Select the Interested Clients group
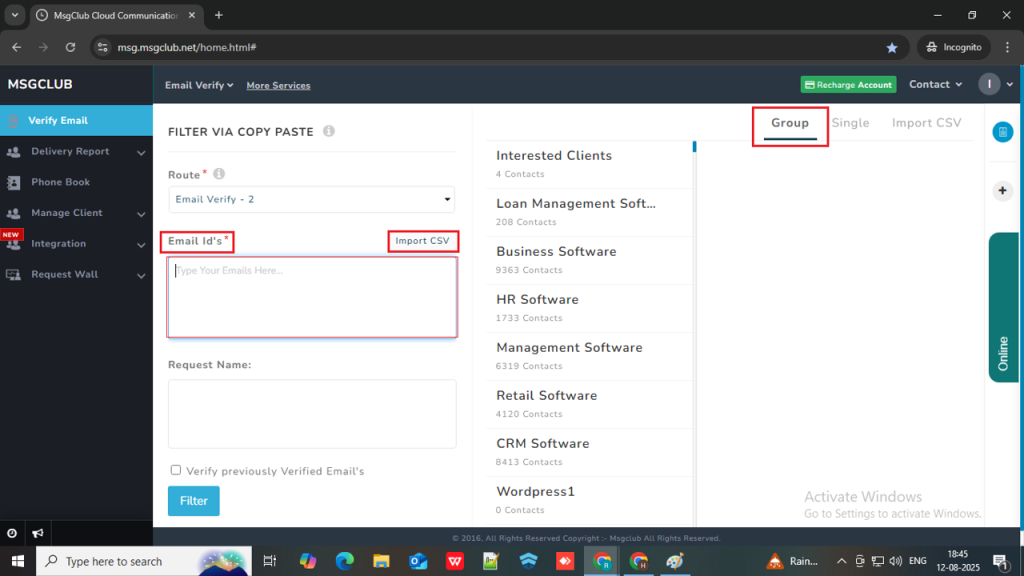 590,165
